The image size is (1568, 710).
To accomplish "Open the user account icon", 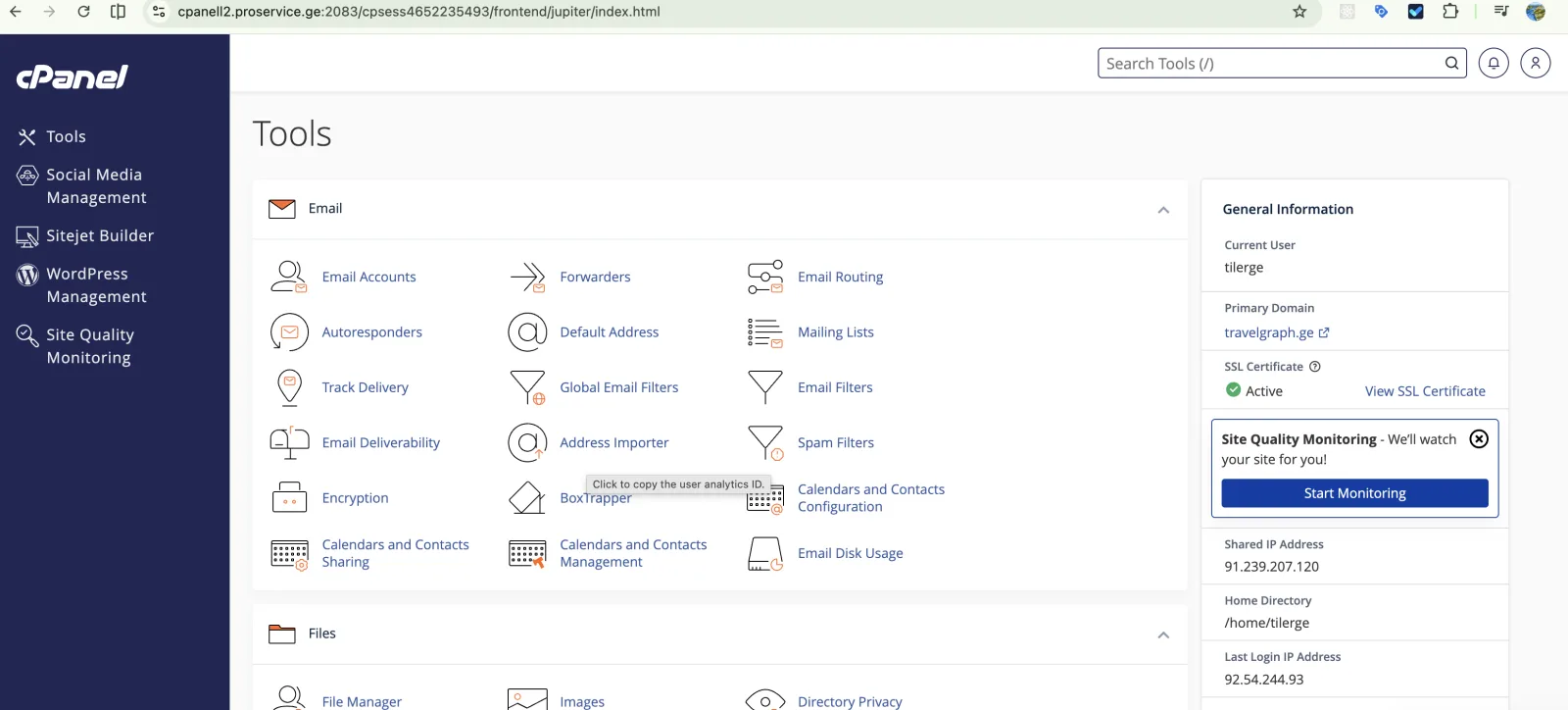I will pyautogui.click(x=1536, y=64).
